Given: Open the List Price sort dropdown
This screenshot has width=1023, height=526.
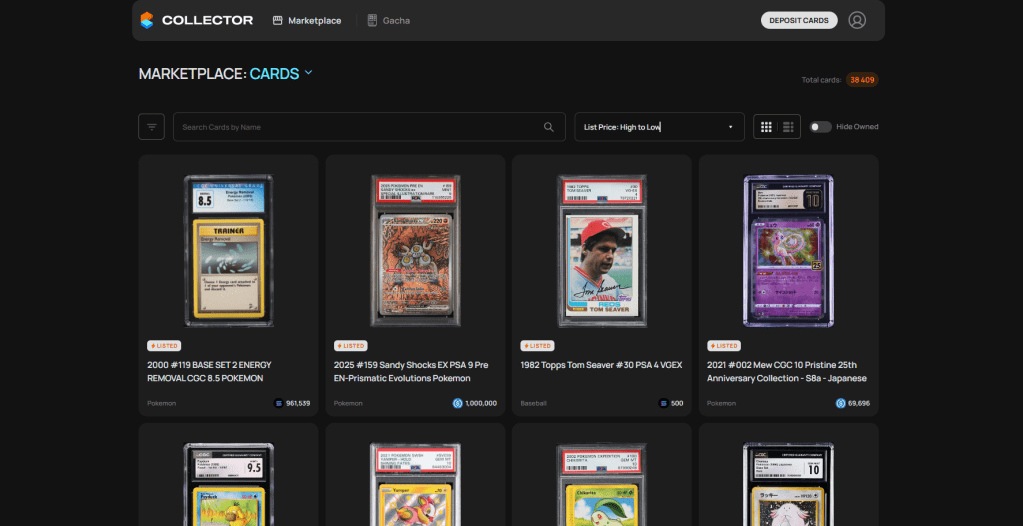Looking at the screenshot, I should click(658, 127).
